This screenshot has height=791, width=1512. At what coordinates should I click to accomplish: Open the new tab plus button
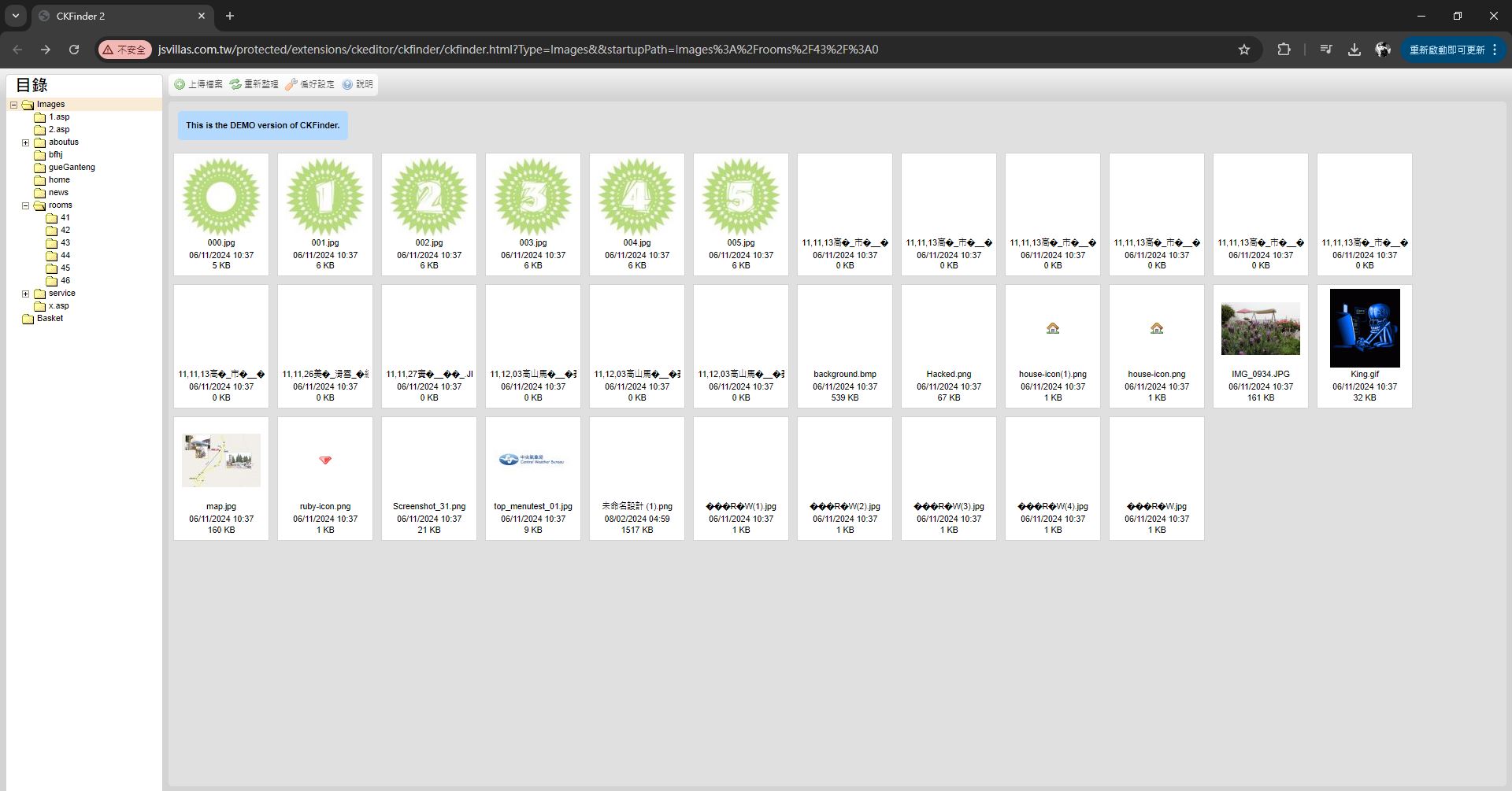pyautogui.click(x=230, y=16)
